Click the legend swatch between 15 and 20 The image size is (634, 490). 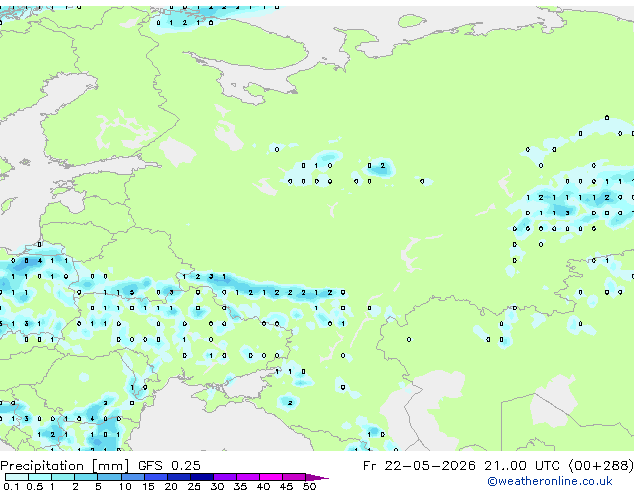156,477
